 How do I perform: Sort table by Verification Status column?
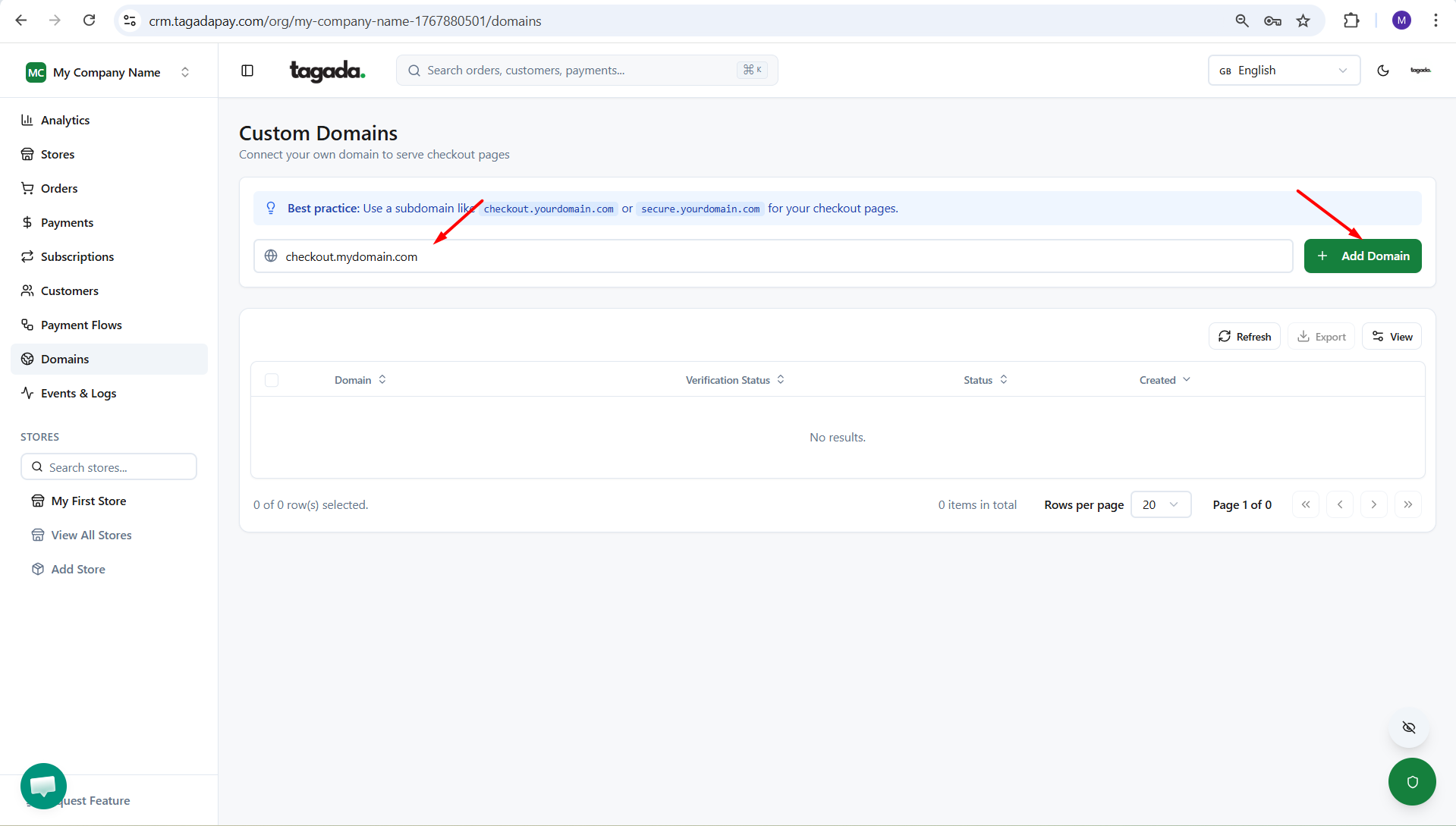(734, 380)
